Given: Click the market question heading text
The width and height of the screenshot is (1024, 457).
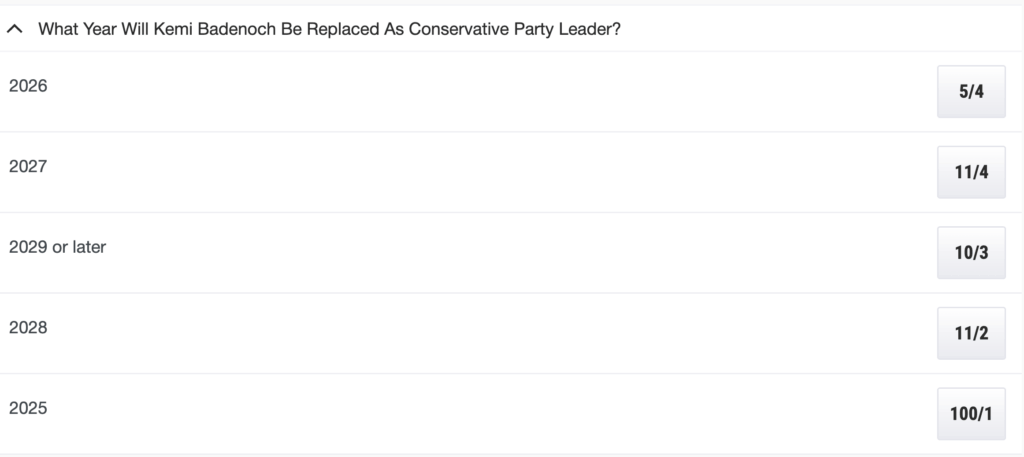Looking at the screenshot, I should coord(329,30).
